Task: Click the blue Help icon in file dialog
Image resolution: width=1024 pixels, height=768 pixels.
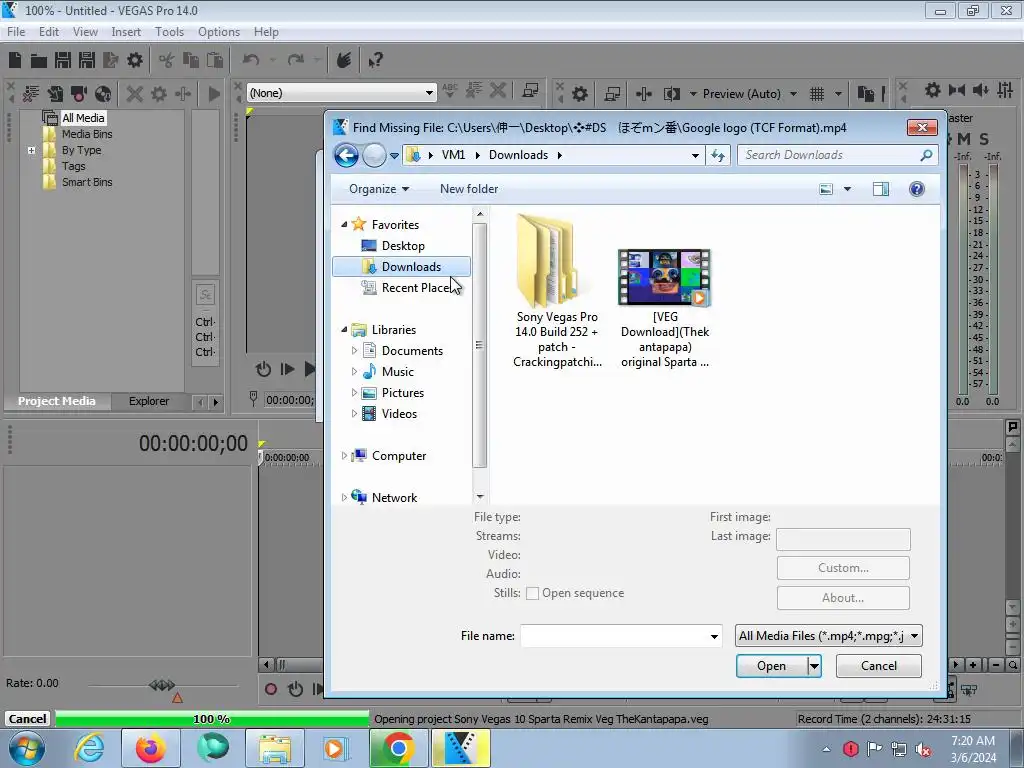Action: [916, 189]
